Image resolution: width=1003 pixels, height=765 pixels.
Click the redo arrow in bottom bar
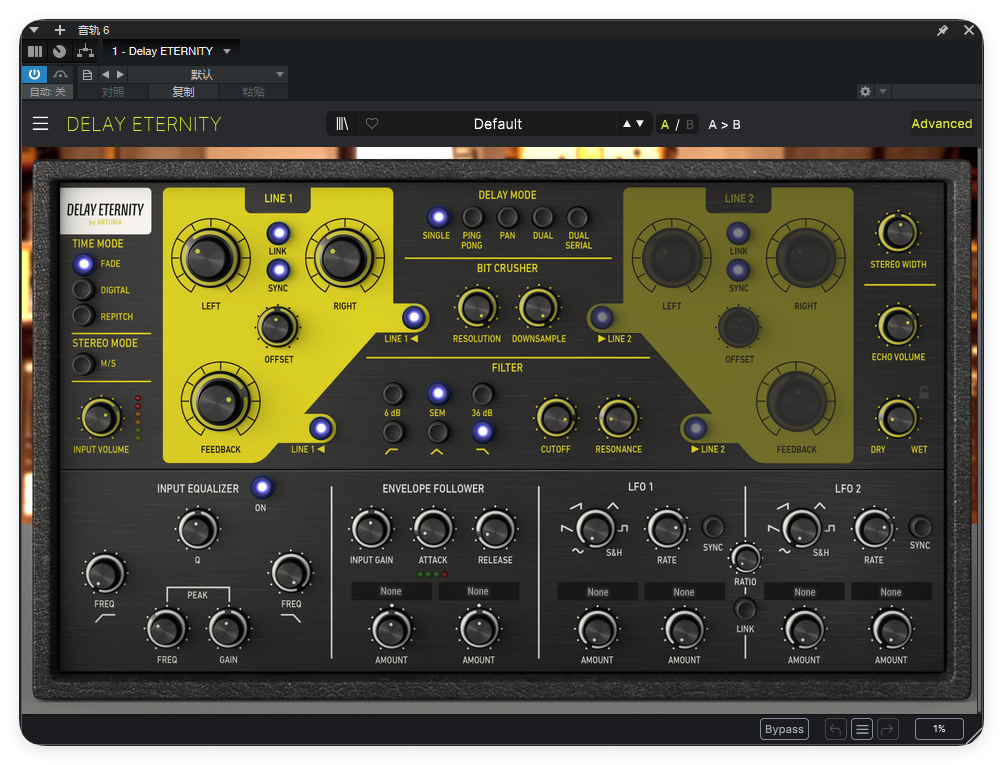pos(888,729)
